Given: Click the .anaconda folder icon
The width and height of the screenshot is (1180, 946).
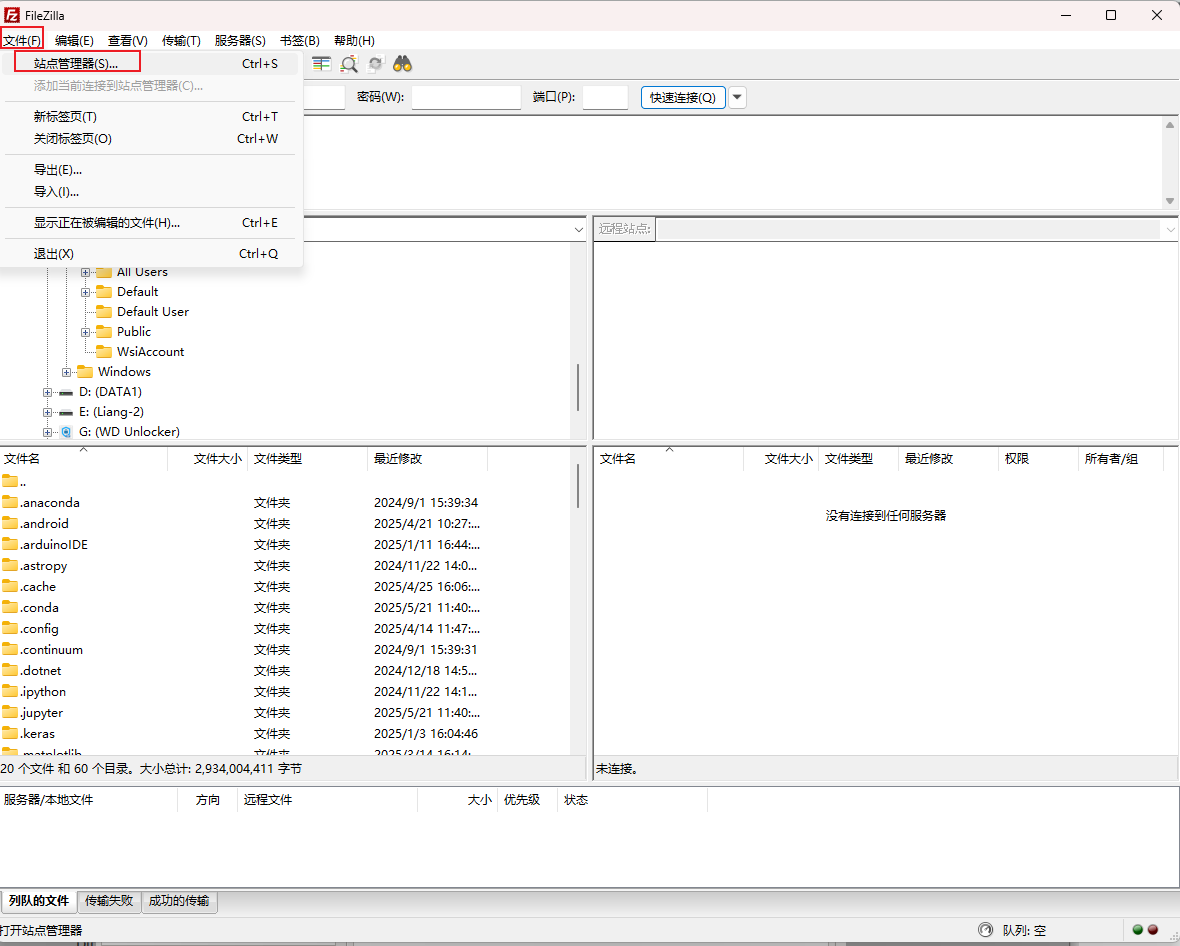Looking at the screenshot, I should point(10,502).
